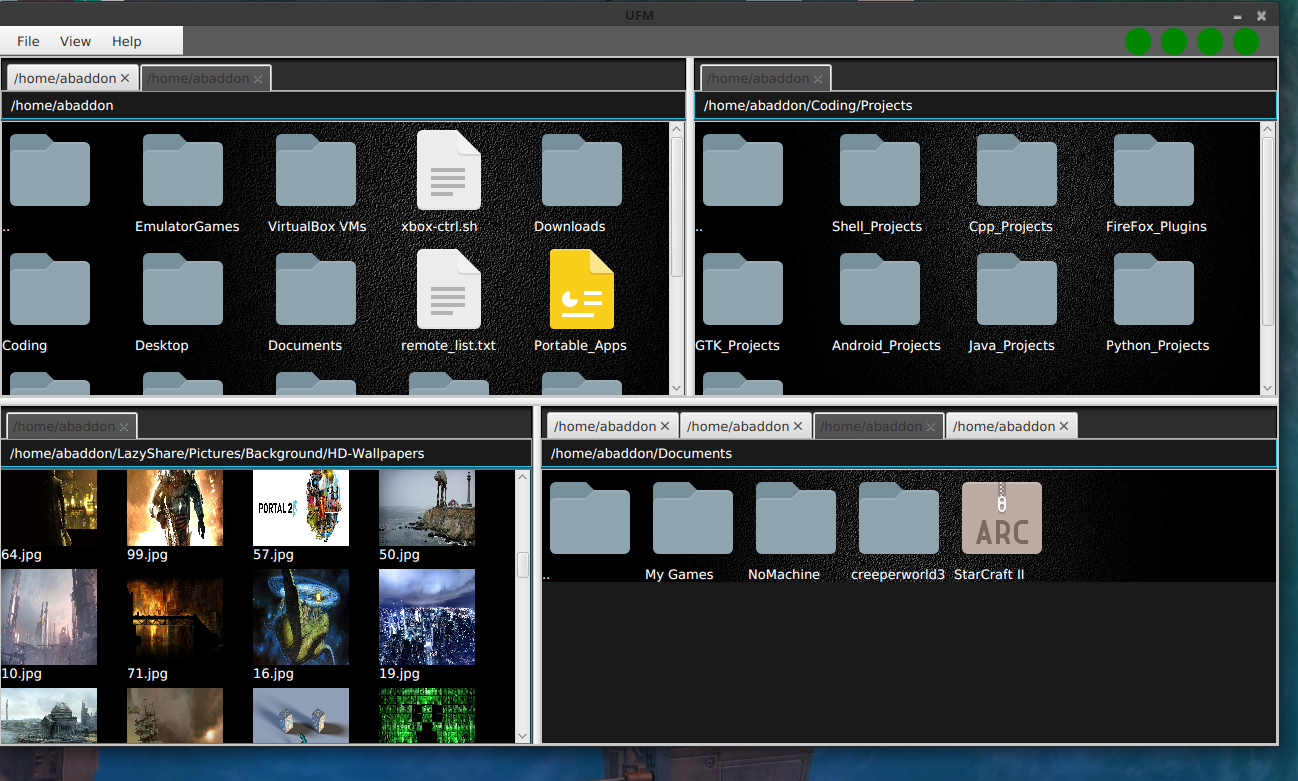Click the rightmost green circle indicator
Viewport: 1298px width, 781px height.
pyautogui.click(x=1246, y=41)
